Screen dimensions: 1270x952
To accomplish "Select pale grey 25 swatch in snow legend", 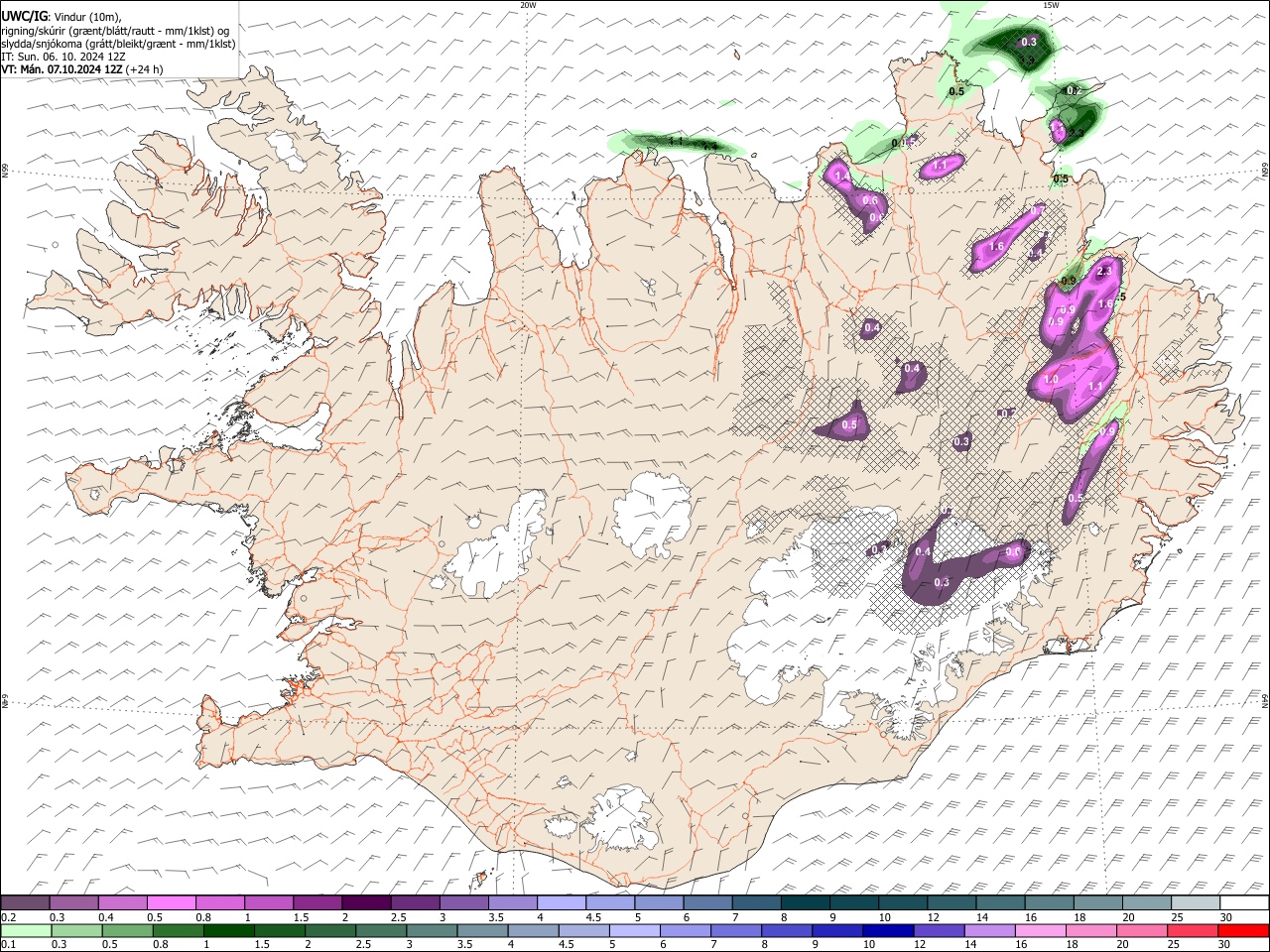I will (x=1196, y=903).
